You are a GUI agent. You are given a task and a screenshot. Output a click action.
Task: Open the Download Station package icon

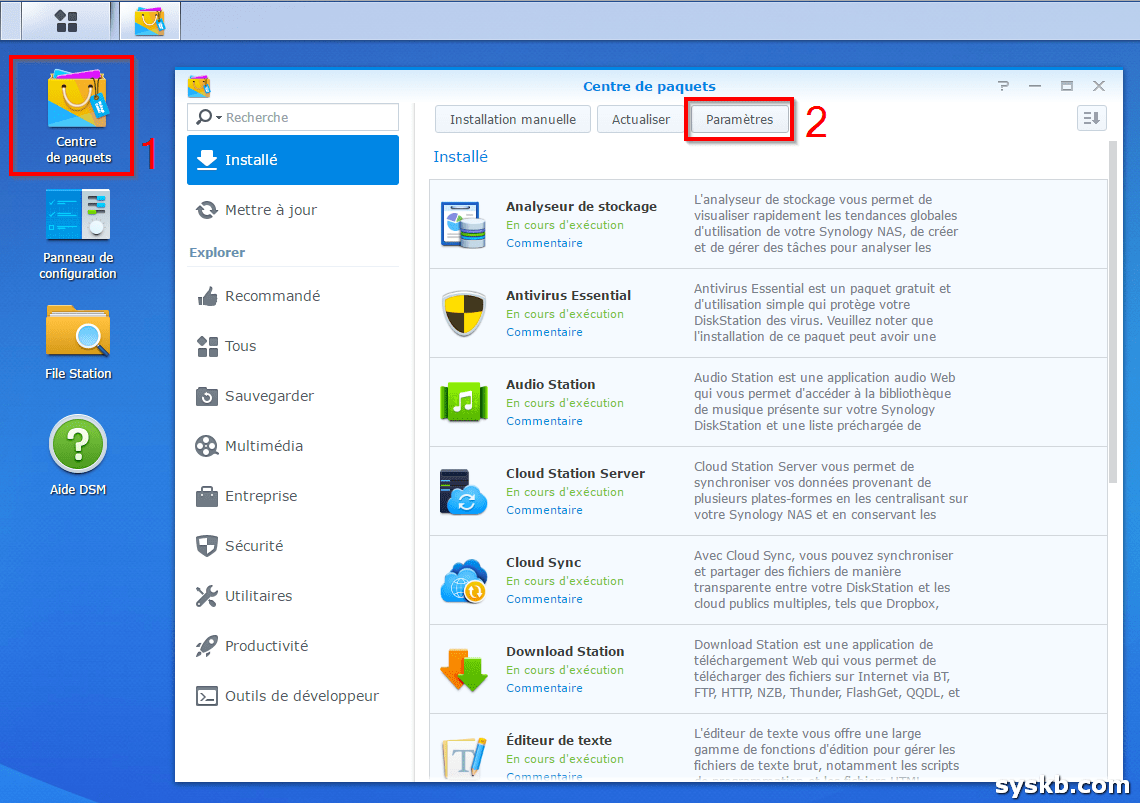[463, 669]
